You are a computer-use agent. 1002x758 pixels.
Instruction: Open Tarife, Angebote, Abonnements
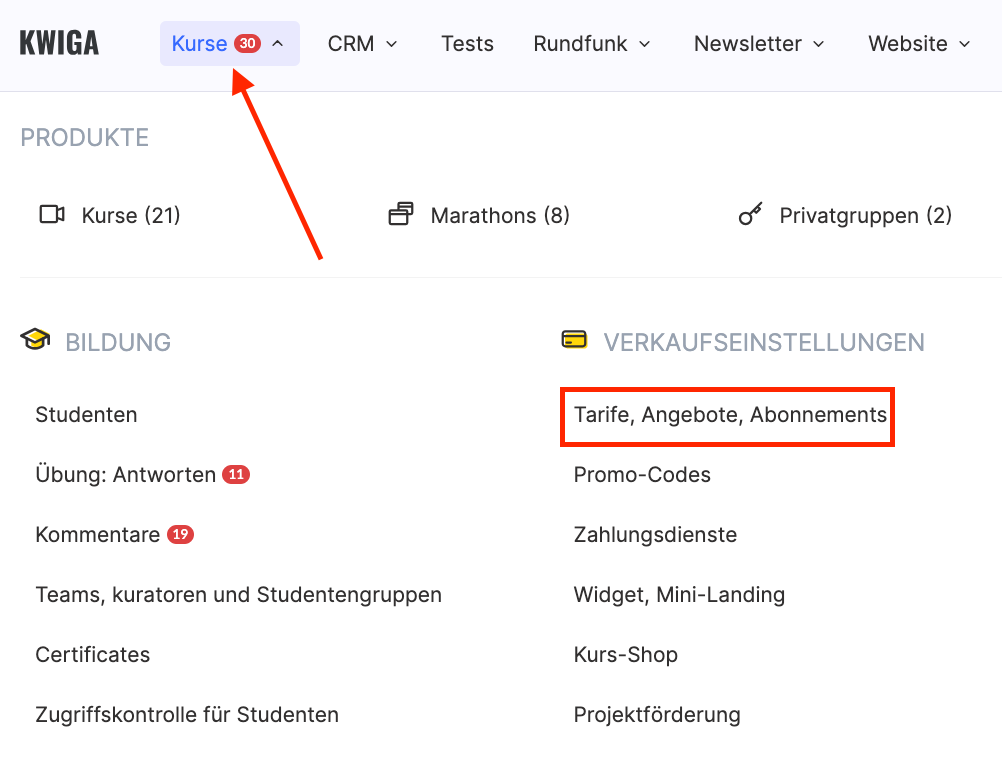pos(729,415)
